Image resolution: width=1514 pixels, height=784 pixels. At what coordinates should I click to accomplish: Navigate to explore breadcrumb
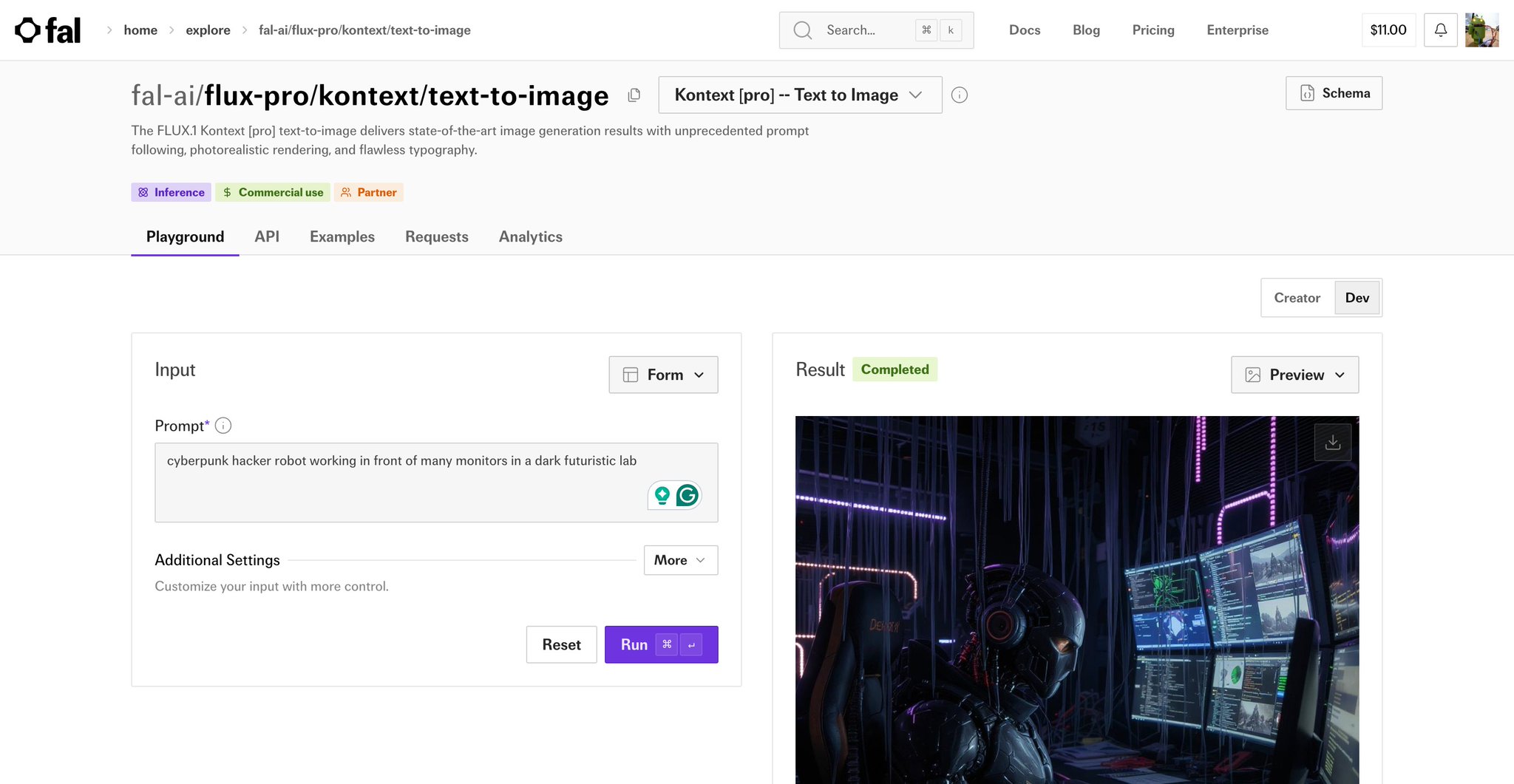208,30
